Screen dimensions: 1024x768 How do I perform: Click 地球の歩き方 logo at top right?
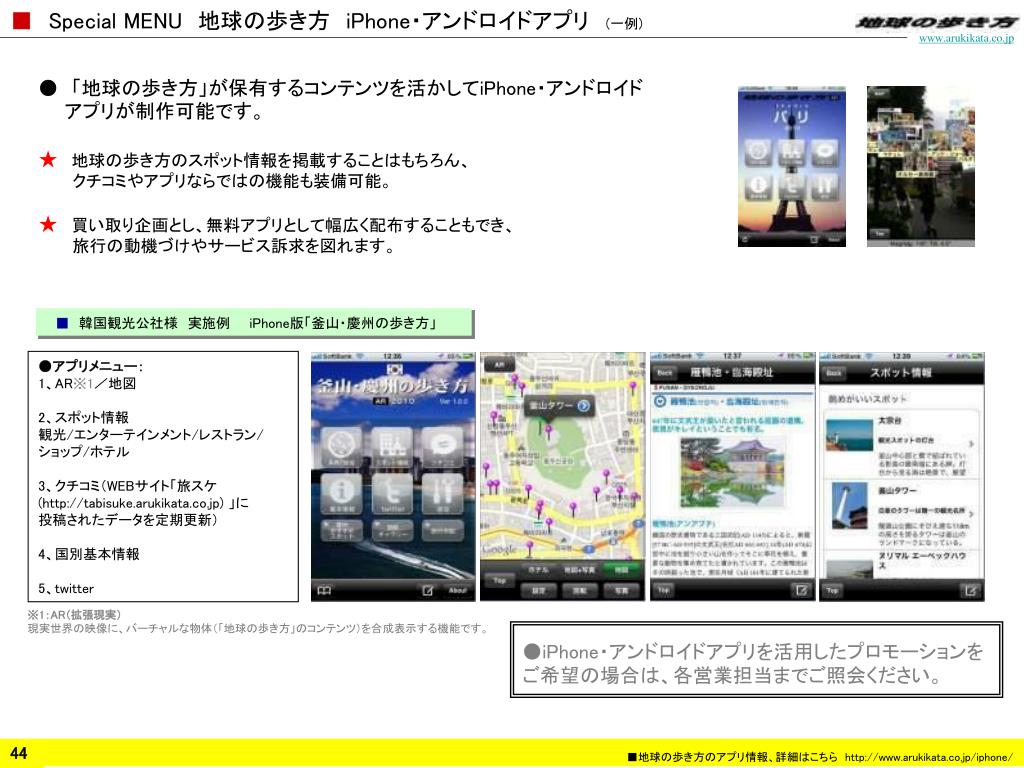(x=935, y=22)
